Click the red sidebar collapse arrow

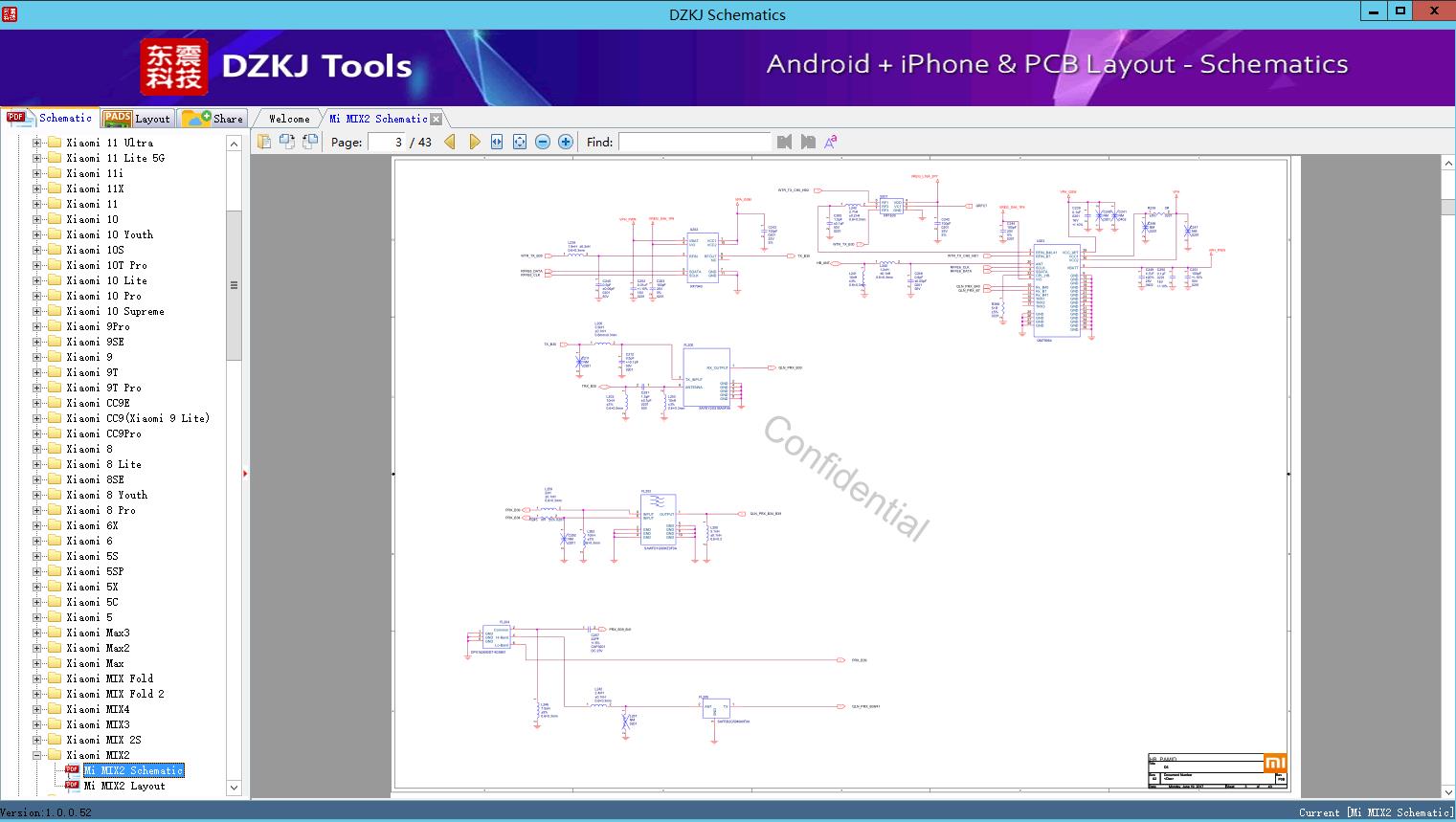point(245,473)
